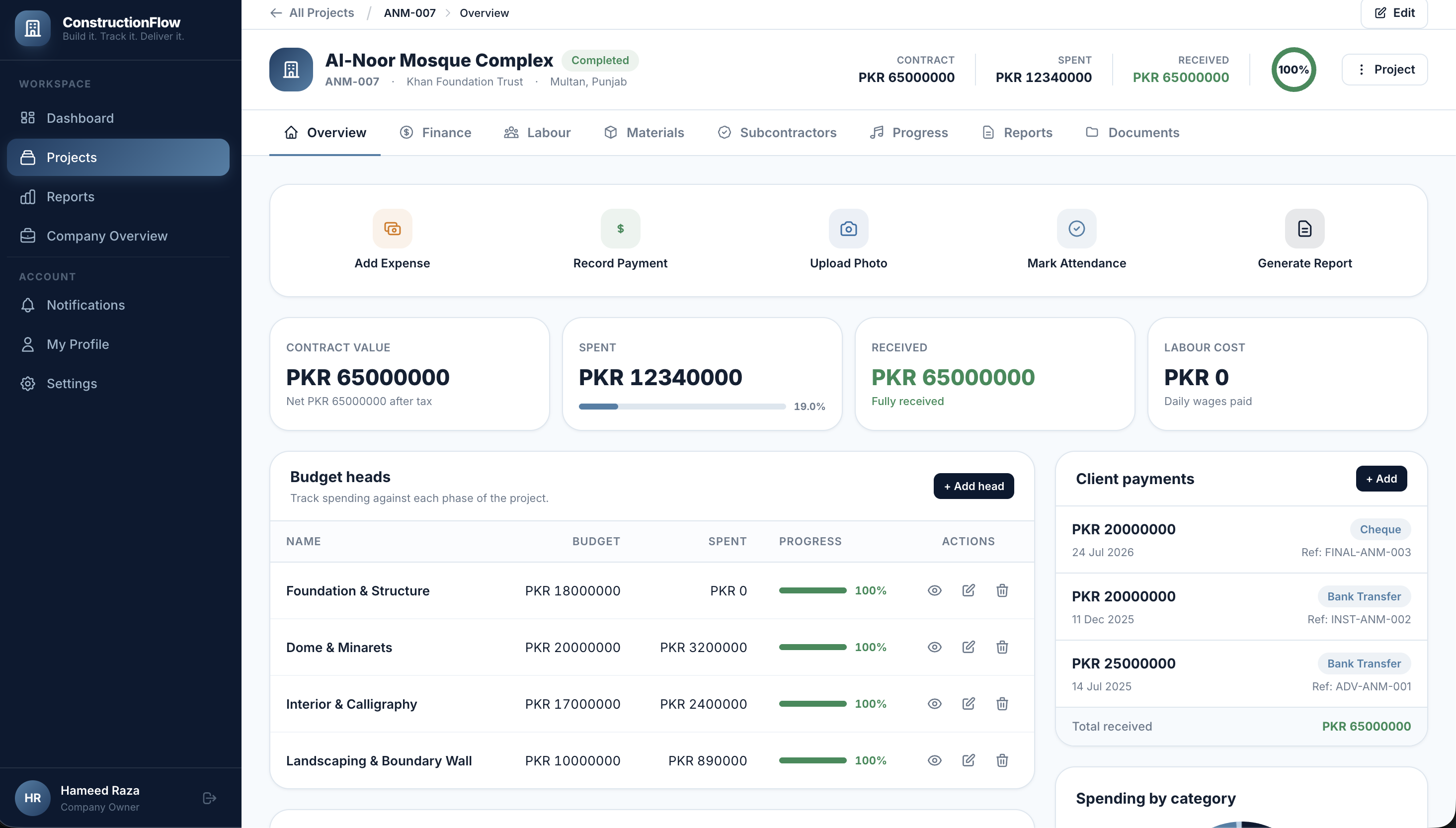Click the ANM-007 breadcrumb
1456x828 pixels.
click(409, 12)
